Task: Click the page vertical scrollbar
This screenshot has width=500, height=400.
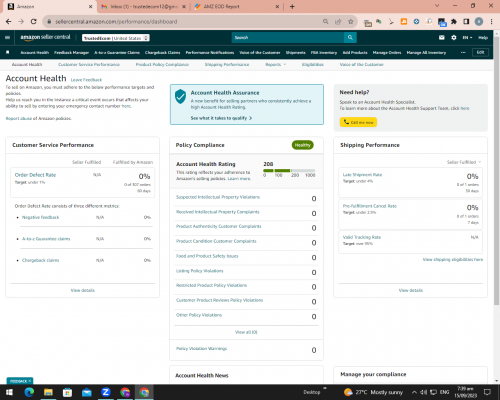Action: [496, 172]
